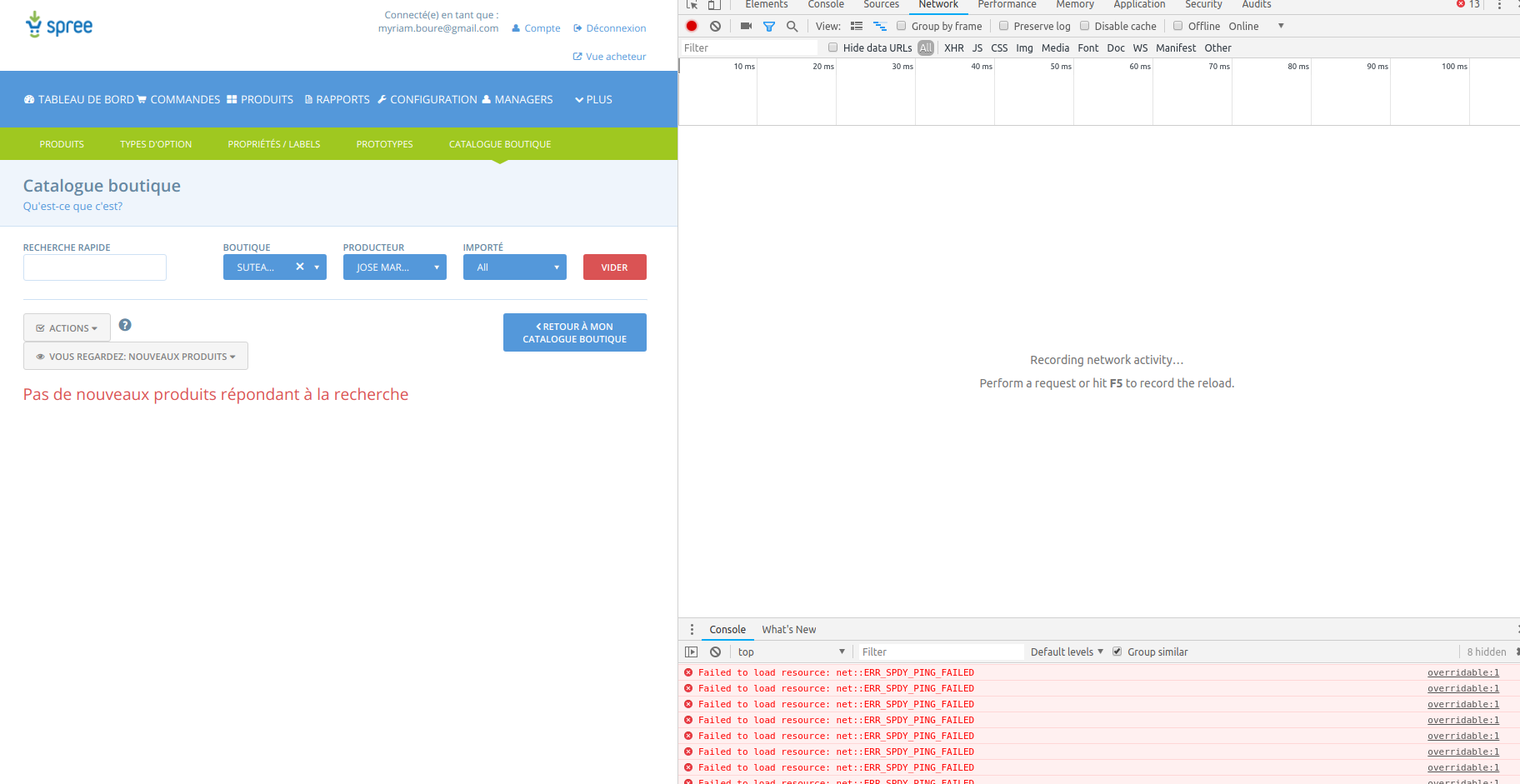The image size is (1520, 784).
Task: Clear the Boutique selection with the X
Action: pos(300,267)
